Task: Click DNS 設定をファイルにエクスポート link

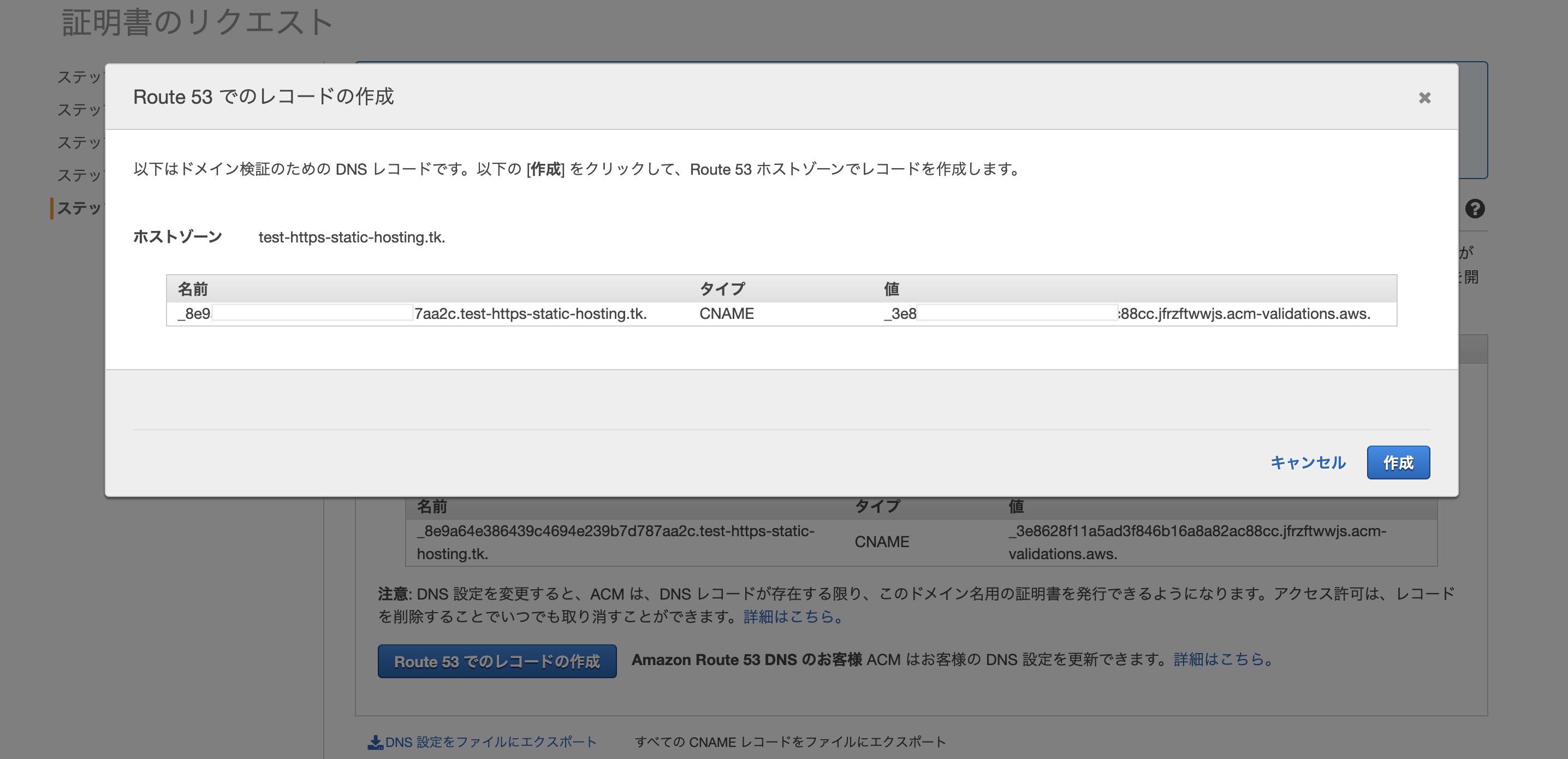Action: tap(491, 742)
